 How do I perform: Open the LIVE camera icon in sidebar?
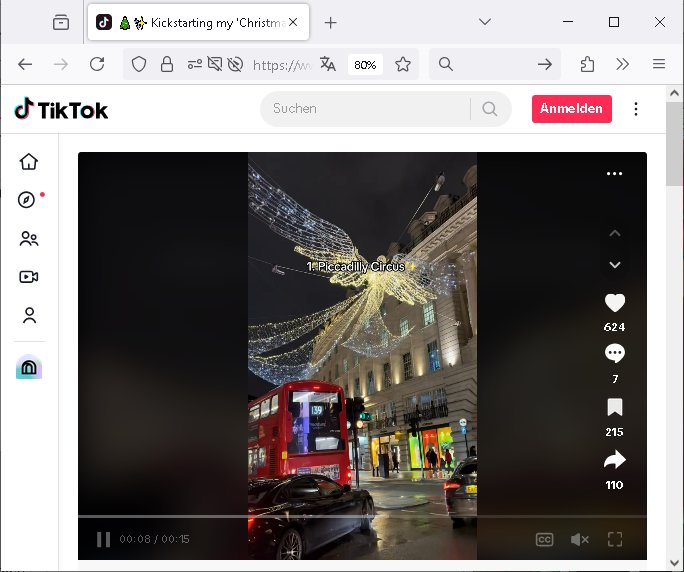29,277
